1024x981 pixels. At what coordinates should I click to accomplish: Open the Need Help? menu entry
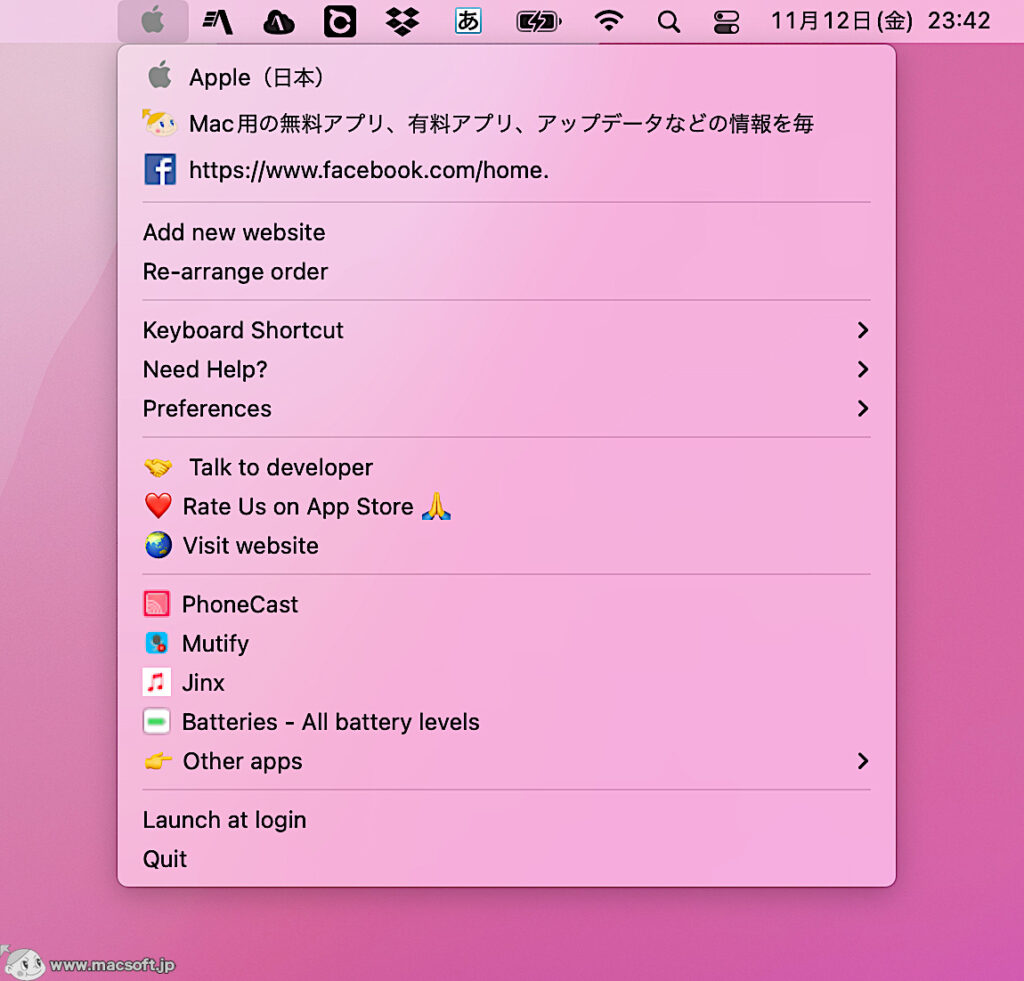pos(506,370)
